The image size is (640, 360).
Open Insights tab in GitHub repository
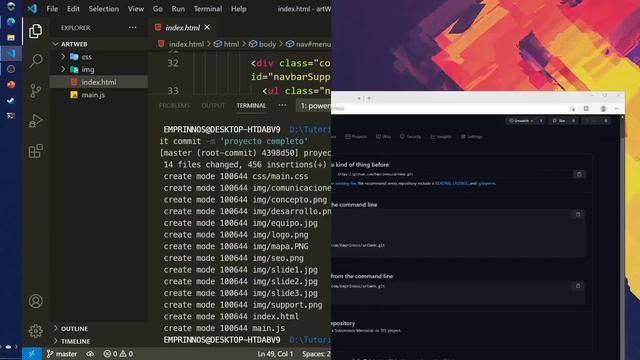441,137
